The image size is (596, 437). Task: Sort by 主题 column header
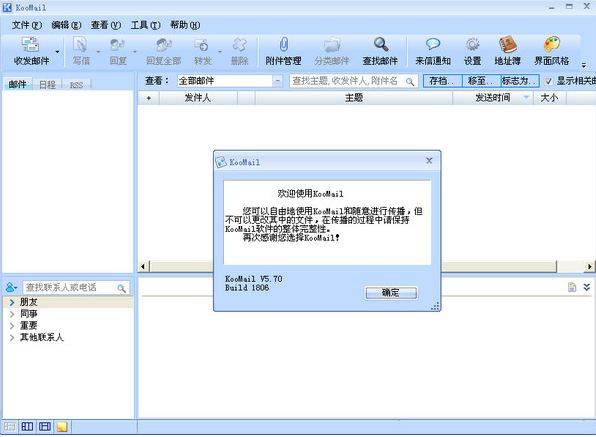point(354,98)
